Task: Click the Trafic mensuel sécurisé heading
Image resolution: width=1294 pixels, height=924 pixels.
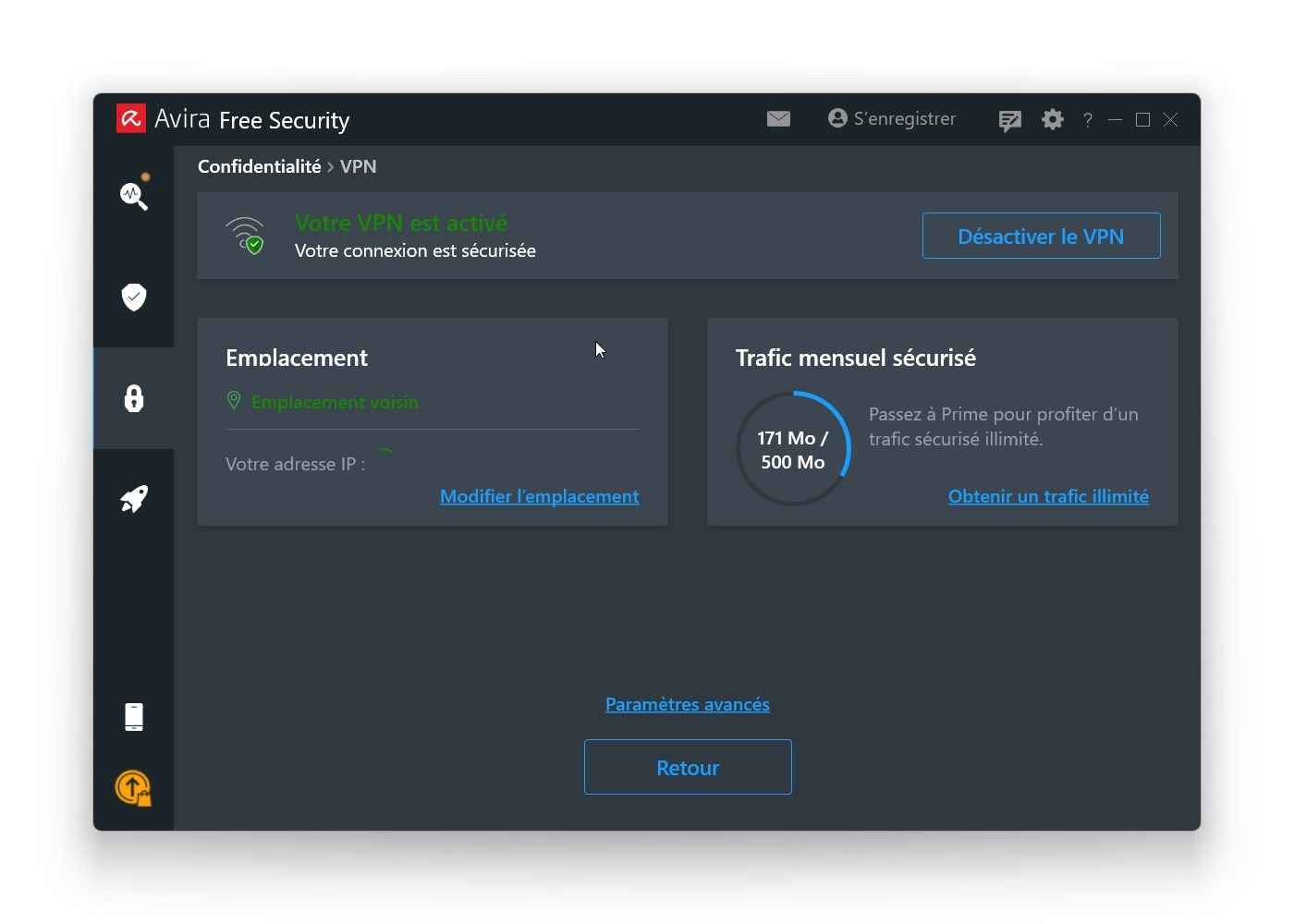Action: pos(856,358)
